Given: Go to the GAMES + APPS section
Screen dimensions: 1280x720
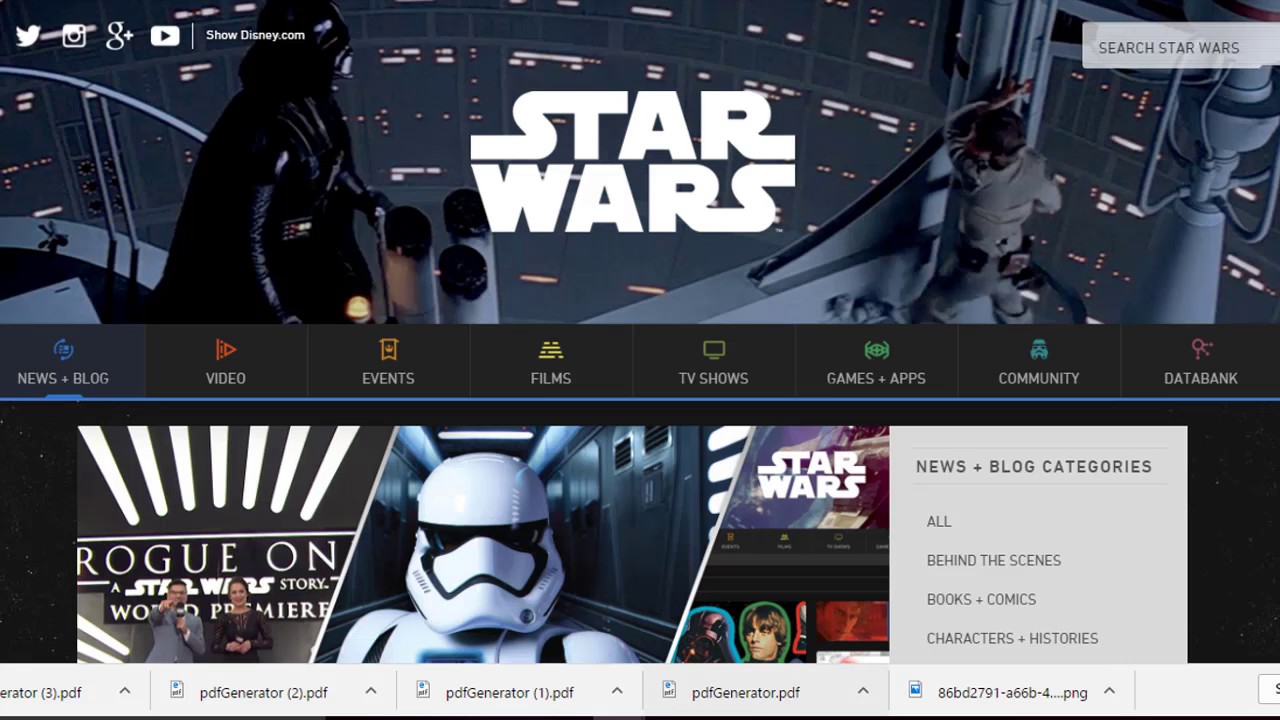Looking at the screenshot, I should point(876,378).
